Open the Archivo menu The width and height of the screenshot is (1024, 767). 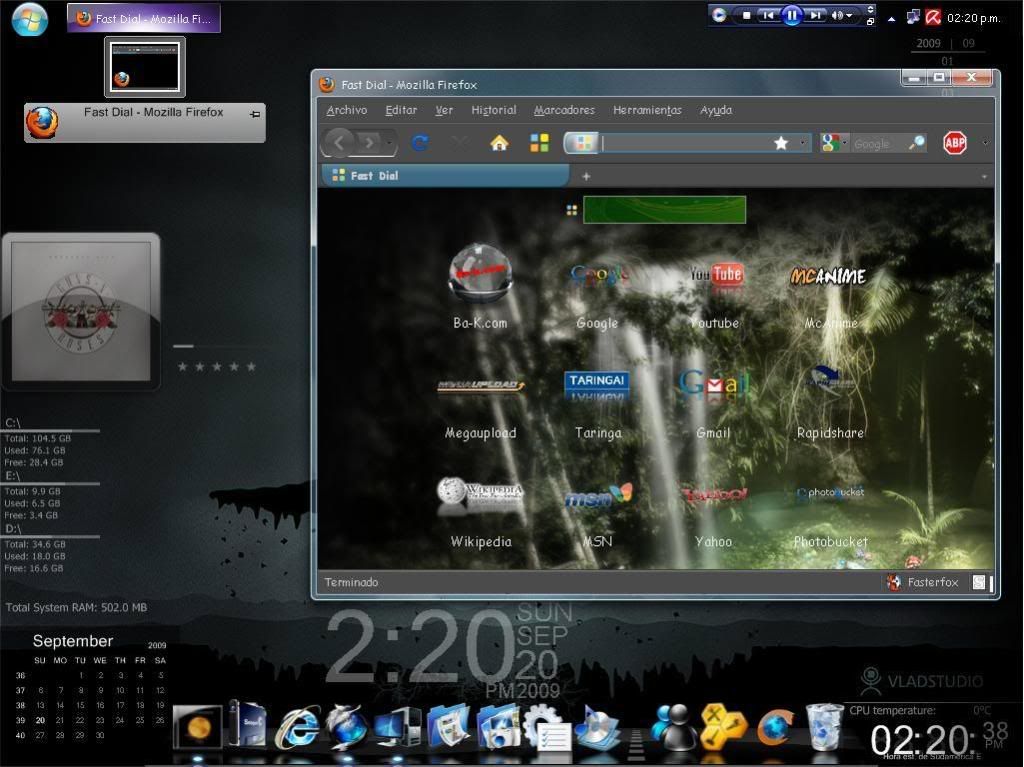click(347, 110)
